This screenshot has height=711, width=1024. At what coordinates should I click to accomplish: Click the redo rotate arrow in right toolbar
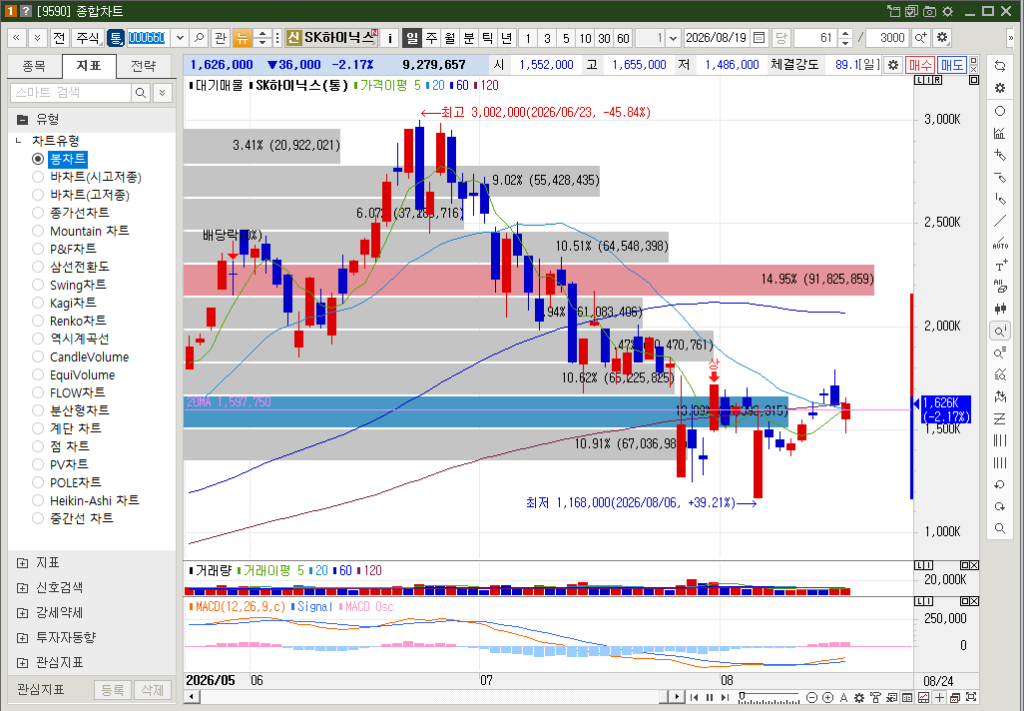tap(1000, 507)
